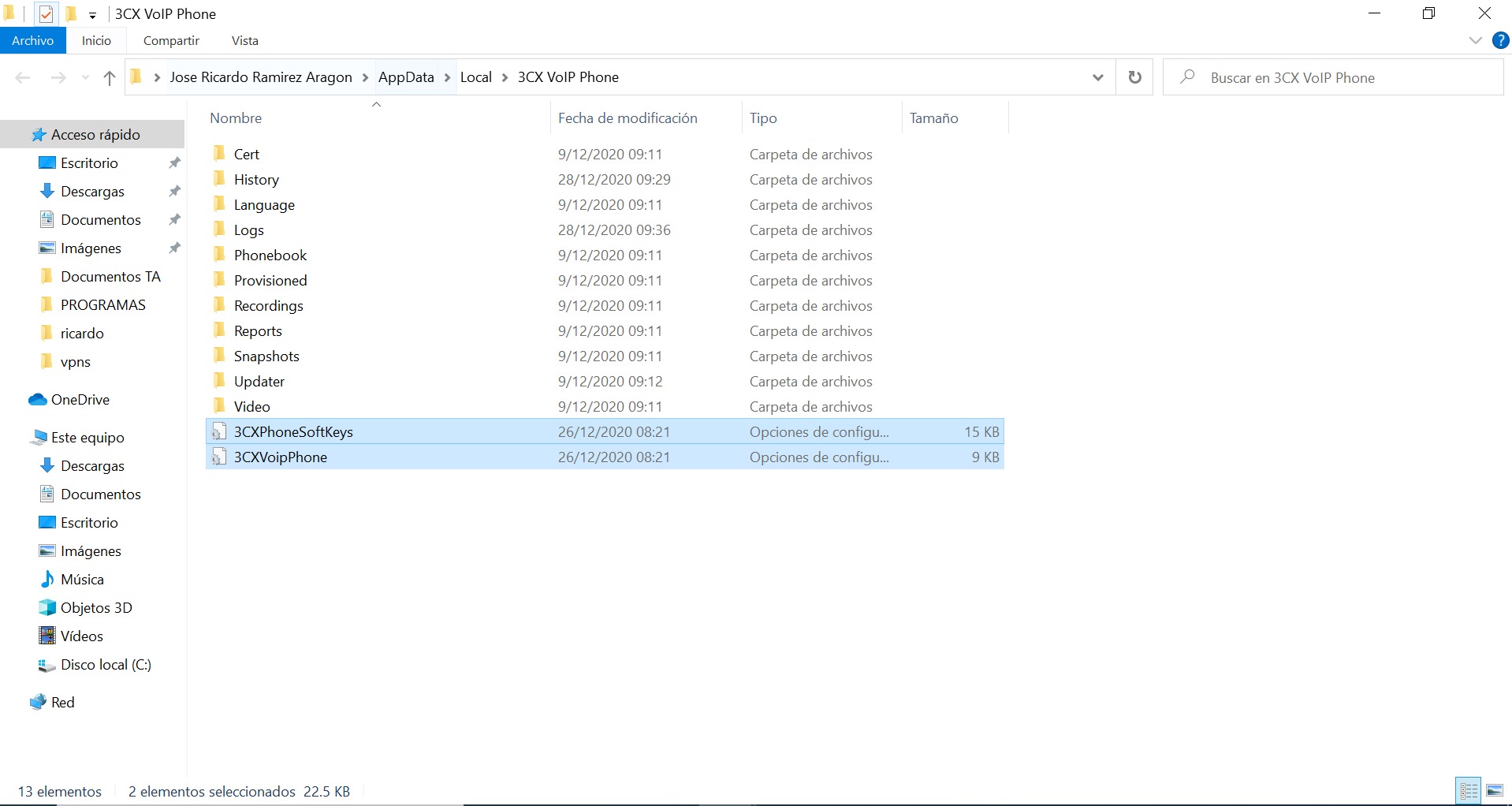
Task: Switch to the Vista ribbon tab
Action: pyautogui.click(x=244, y=40)
